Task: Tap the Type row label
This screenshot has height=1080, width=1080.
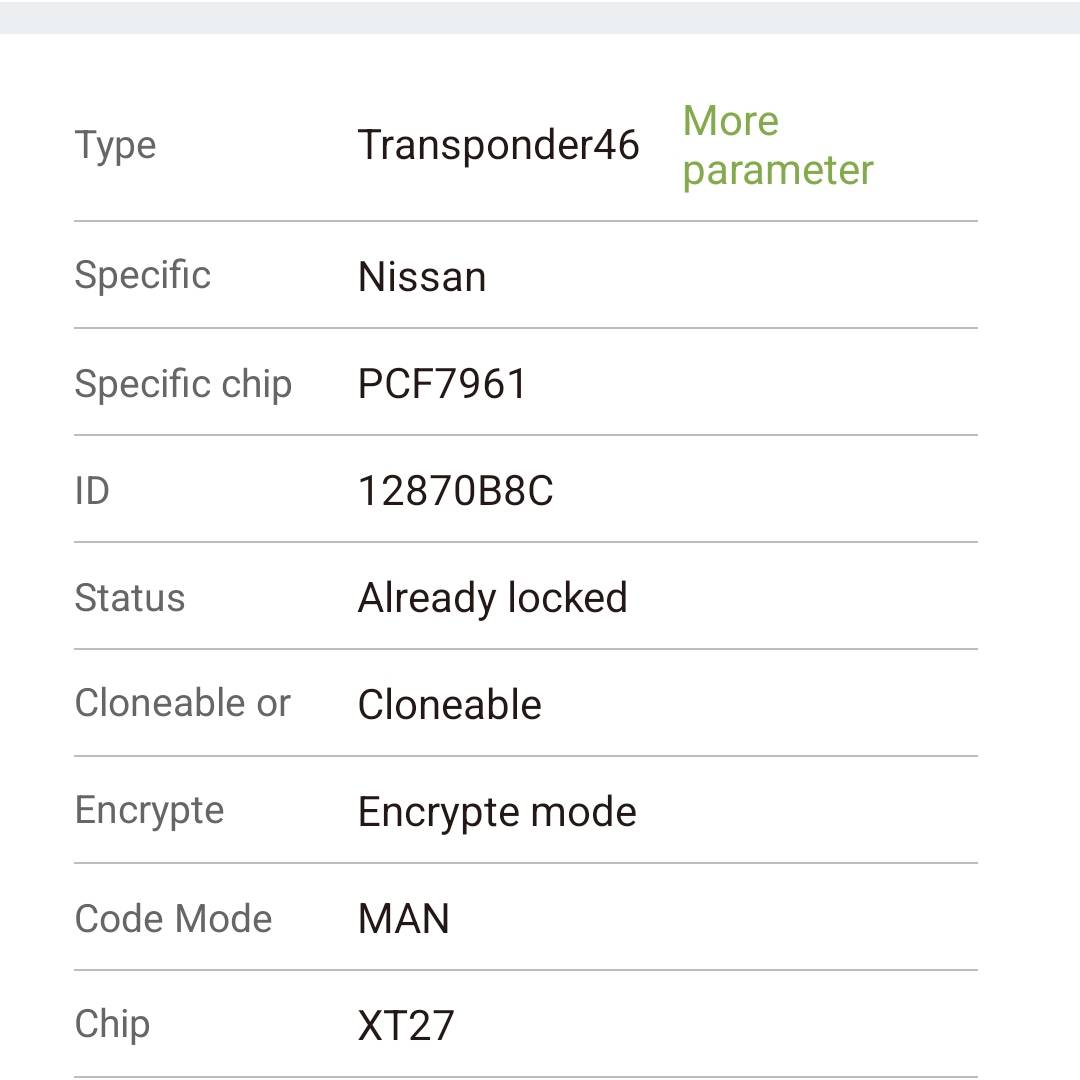Action: coord(115,146)
